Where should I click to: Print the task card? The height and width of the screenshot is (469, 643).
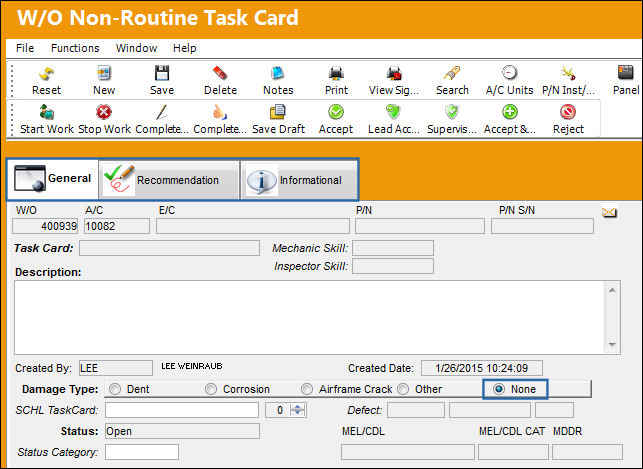click(x=336, y=73)
